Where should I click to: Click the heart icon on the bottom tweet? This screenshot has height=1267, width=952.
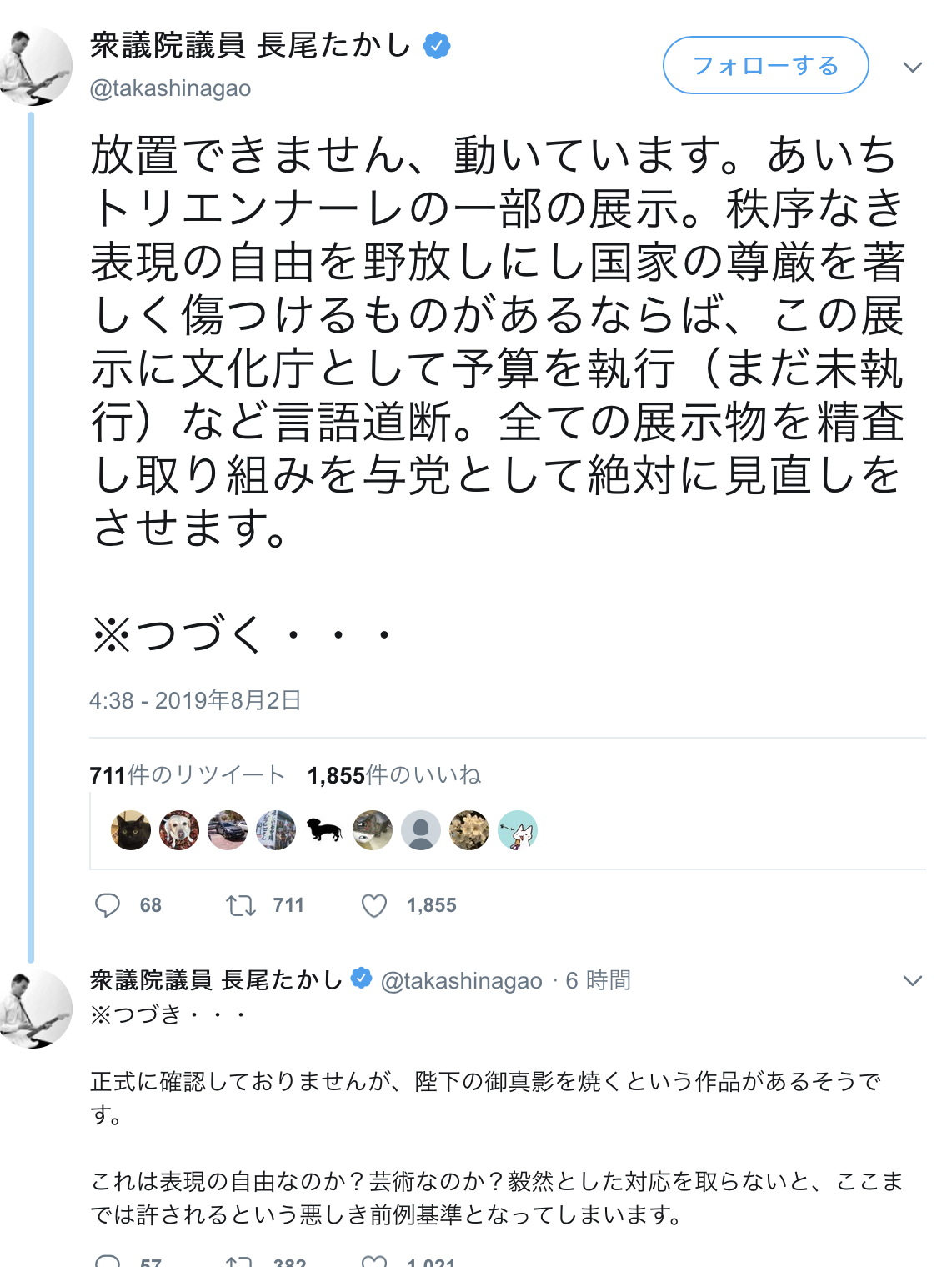[x=373, y=1261]
